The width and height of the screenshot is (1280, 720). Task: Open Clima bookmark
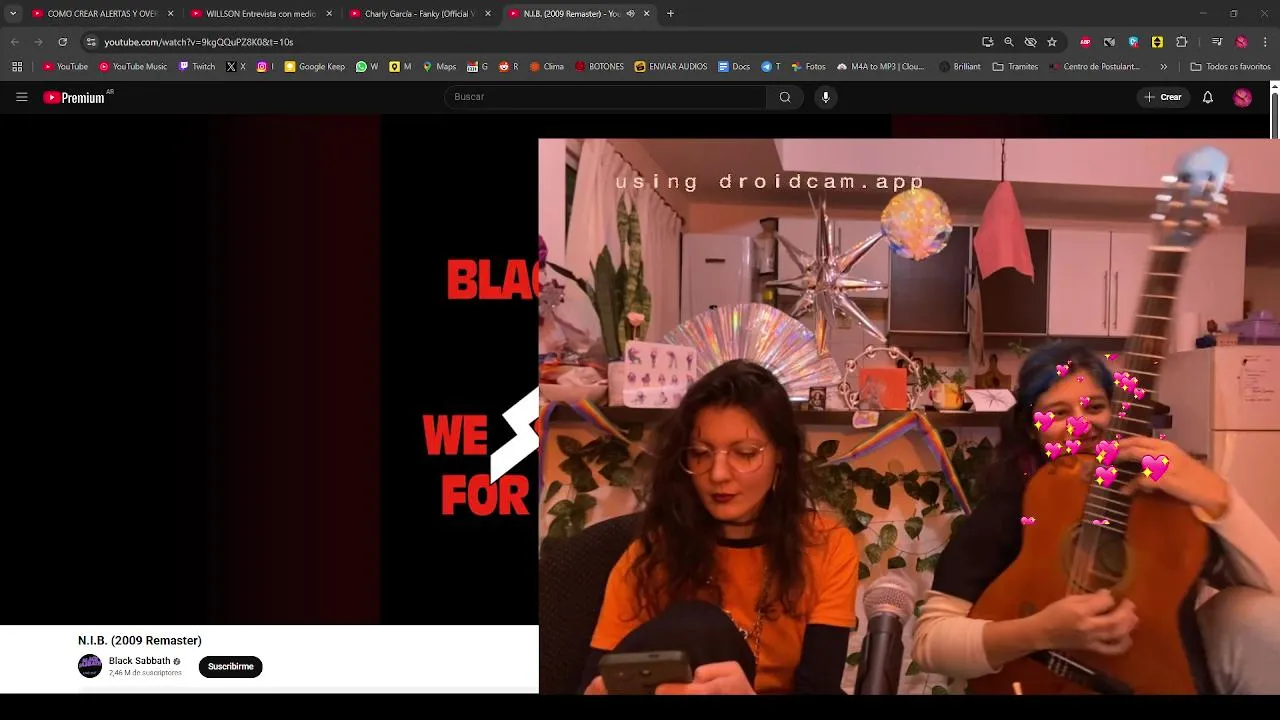click(547, 67)
